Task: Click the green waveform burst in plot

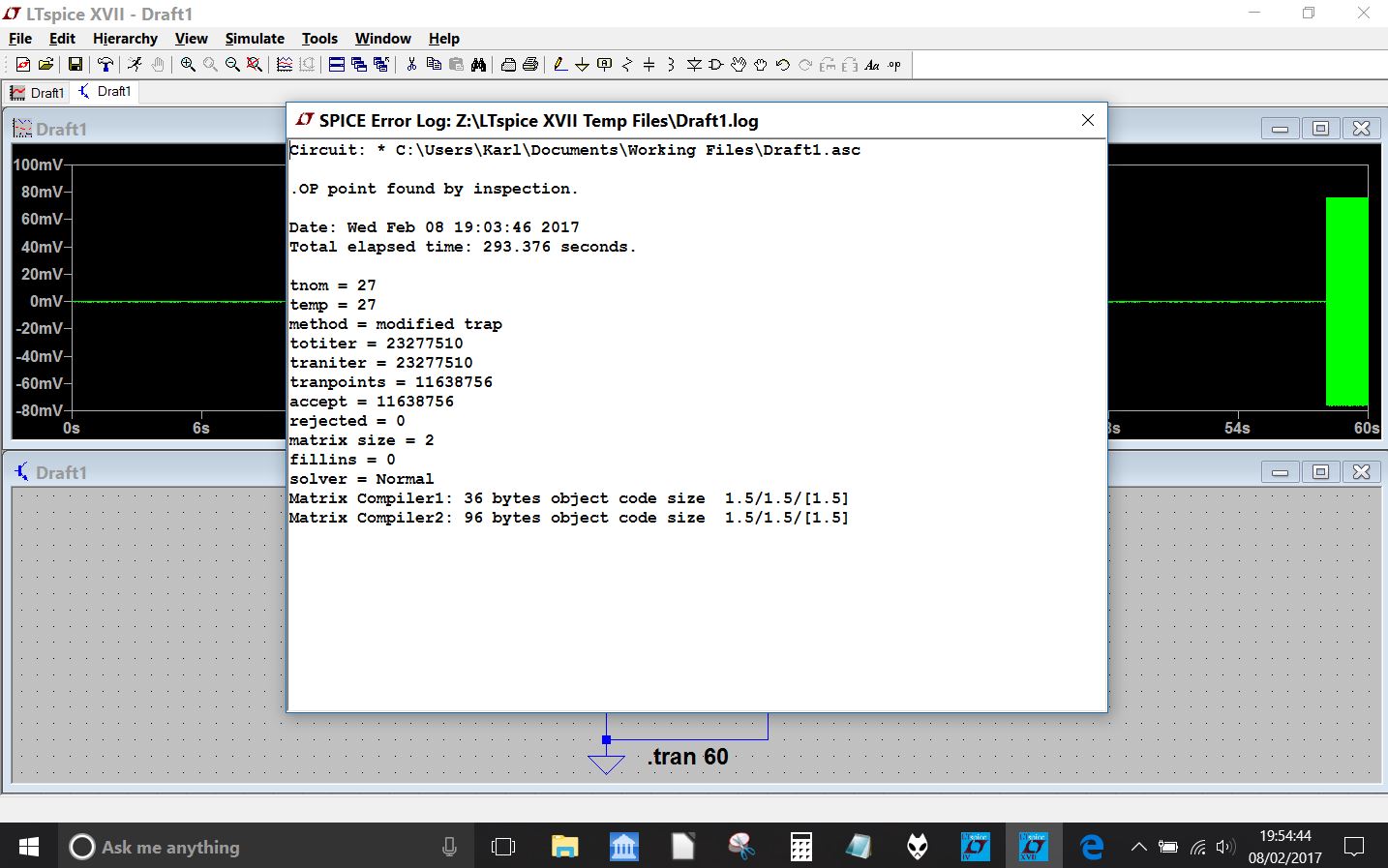Action: [x=1346, y=301]
